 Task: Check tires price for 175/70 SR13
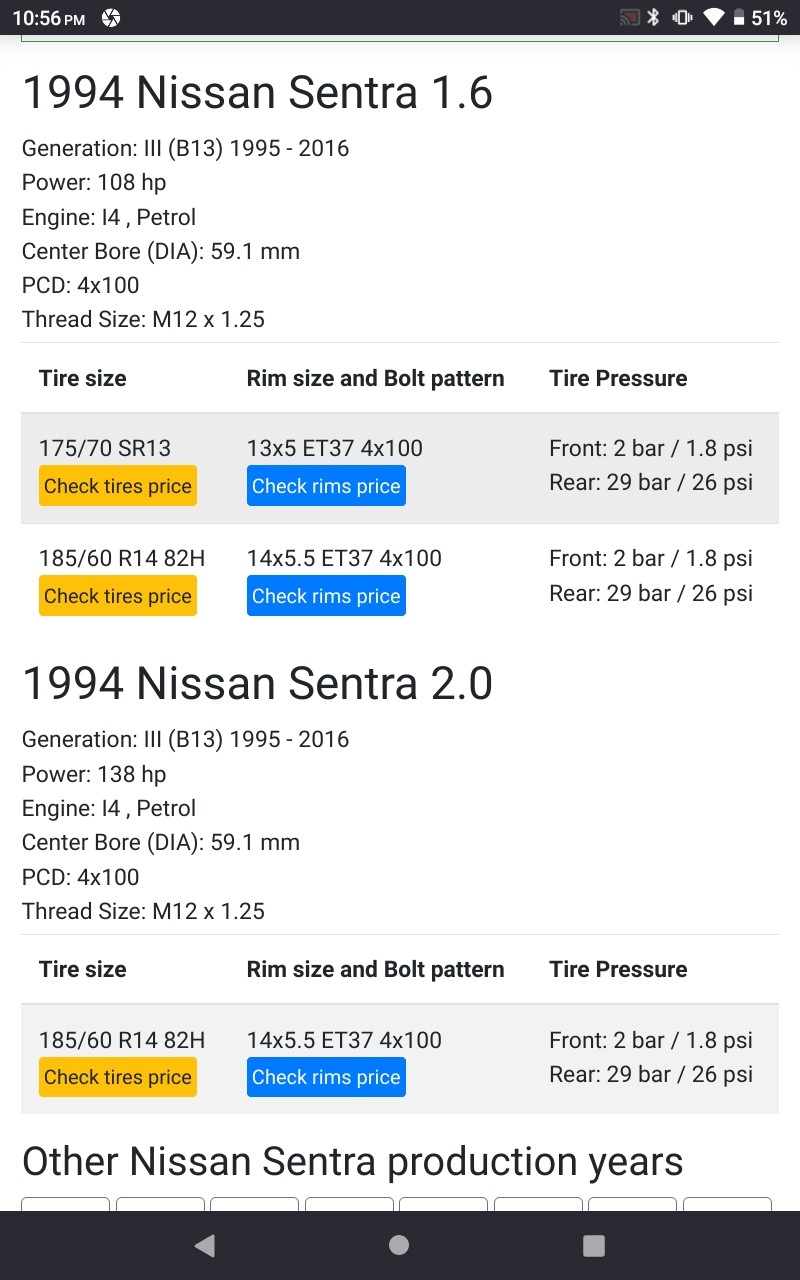pyautogui.click(x=118, y=486)
